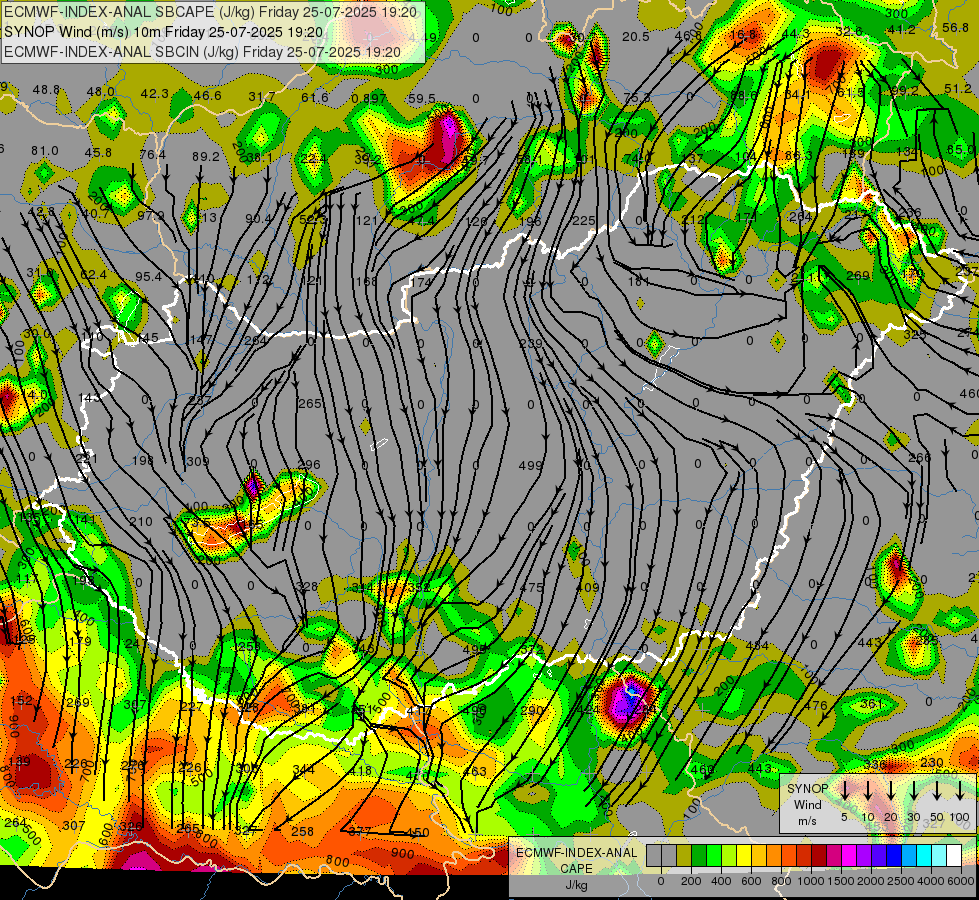Click the '81.0' value on the map
The height and width of the screenshot is (900, 979).
pyautogui.click(x=44, y=151)
